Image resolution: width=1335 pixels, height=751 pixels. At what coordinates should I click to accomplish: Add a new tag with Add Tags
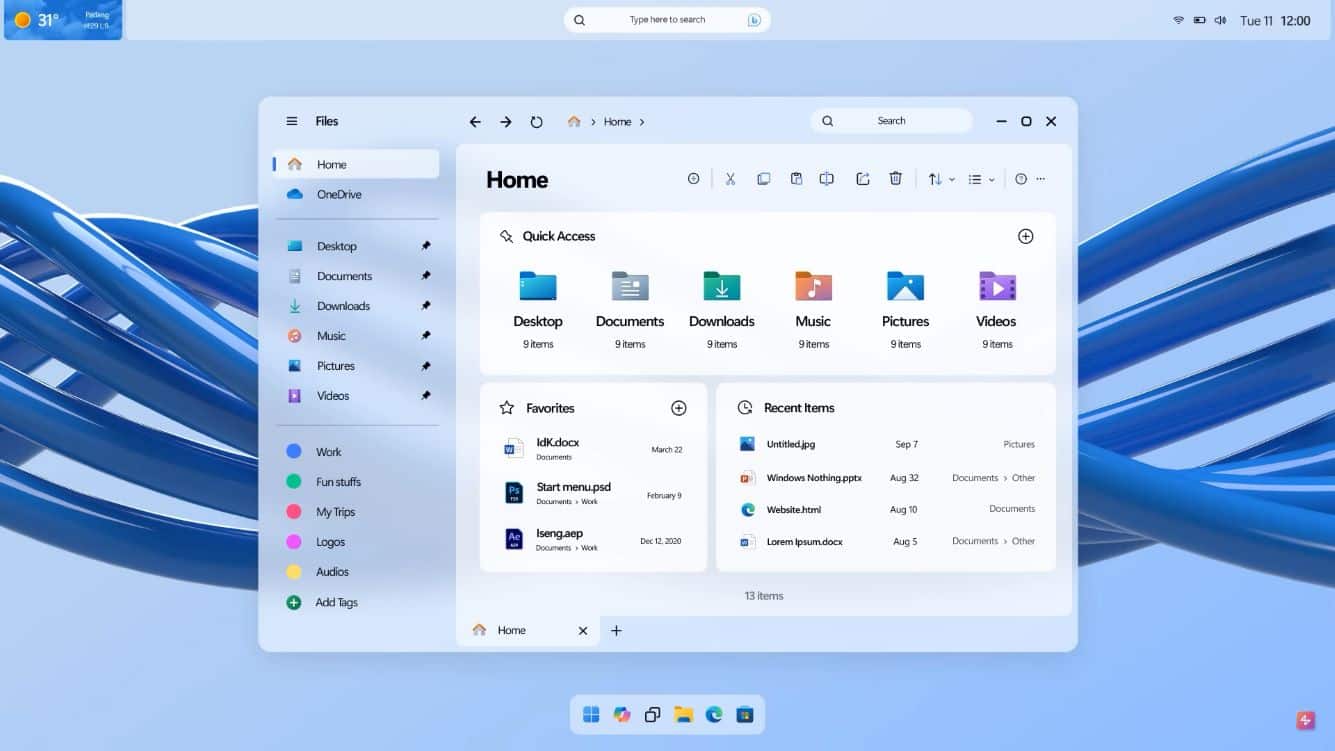click(x=336, y=602)
